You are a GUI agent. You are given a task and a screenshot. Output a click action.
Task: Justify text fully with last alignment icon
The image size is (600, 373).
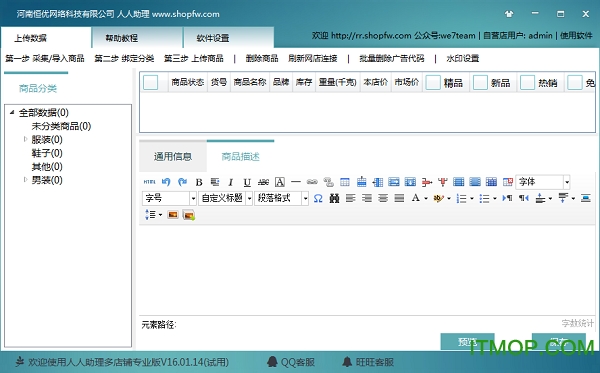pyautogui.click(x=399, y=198)
